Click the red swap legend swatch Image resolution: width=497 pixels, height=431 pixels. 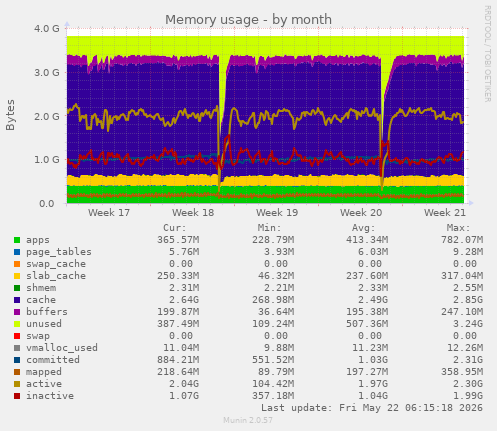[x=17, y=336]
